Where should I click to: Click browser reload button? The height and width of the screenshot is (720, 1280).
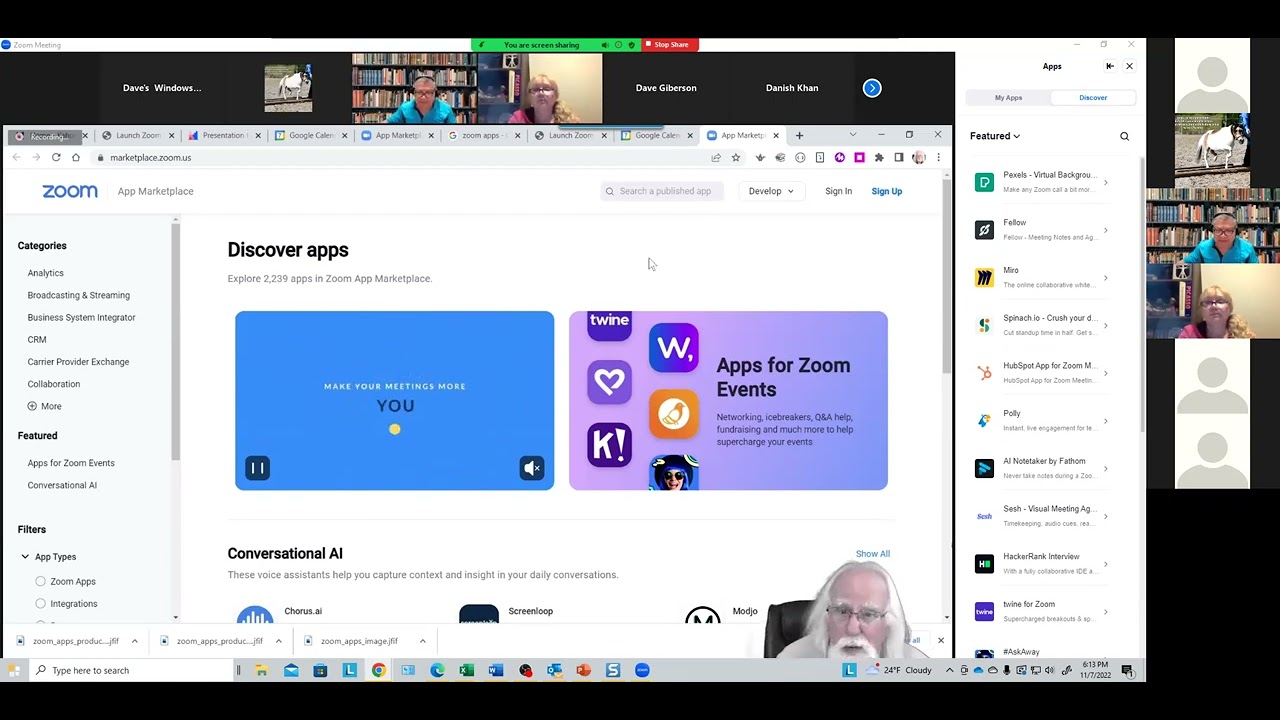tap(56, 157)
